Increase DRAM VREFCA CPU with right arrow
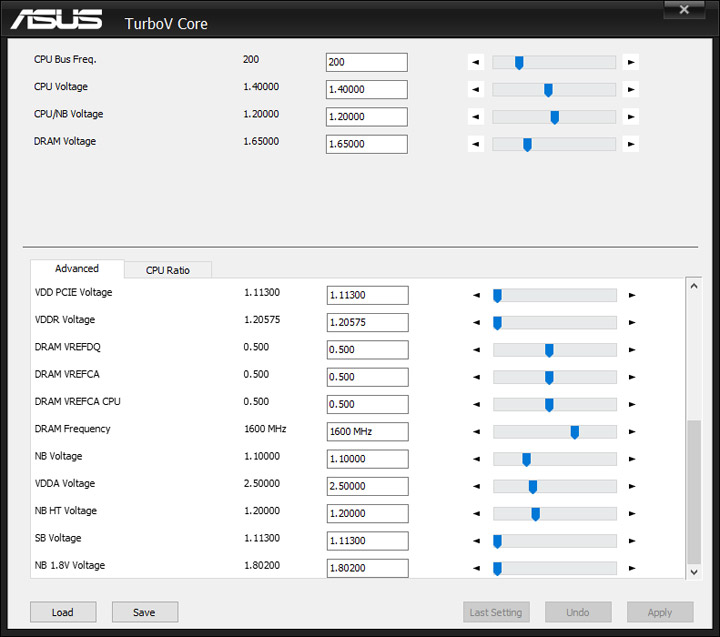Image resolution: width=720 pixels, height=637 pixels. (x=632, y=405)
